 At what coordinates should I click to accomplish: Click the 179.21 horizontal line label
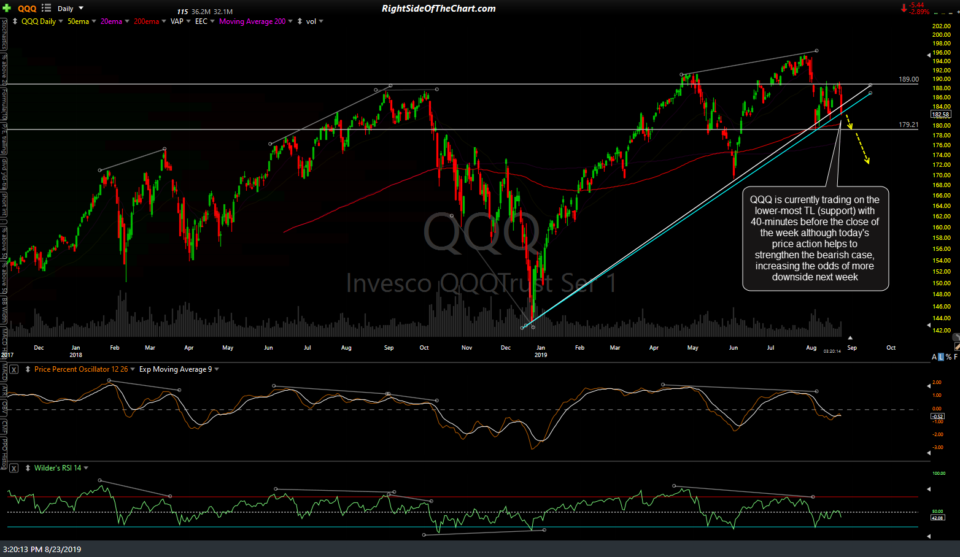point(909,125)
